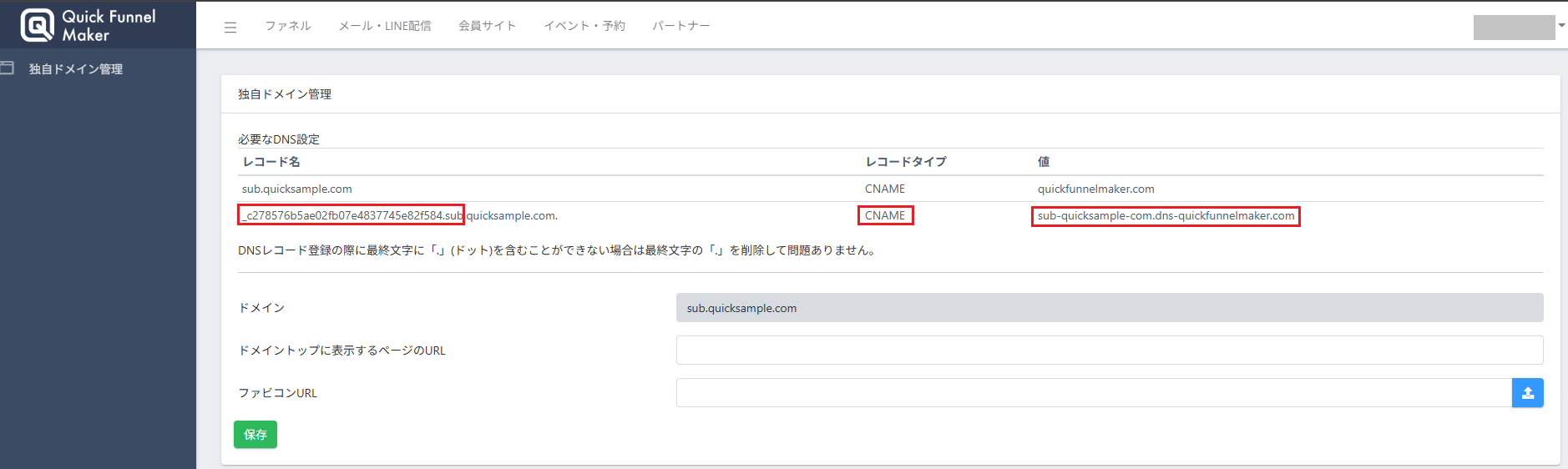Click the value sub-quicksample-com.dns-quickfunnelmaker.com
Image resolution: width=1568 pixels, height=469 pixels.
coord(1166,216)
